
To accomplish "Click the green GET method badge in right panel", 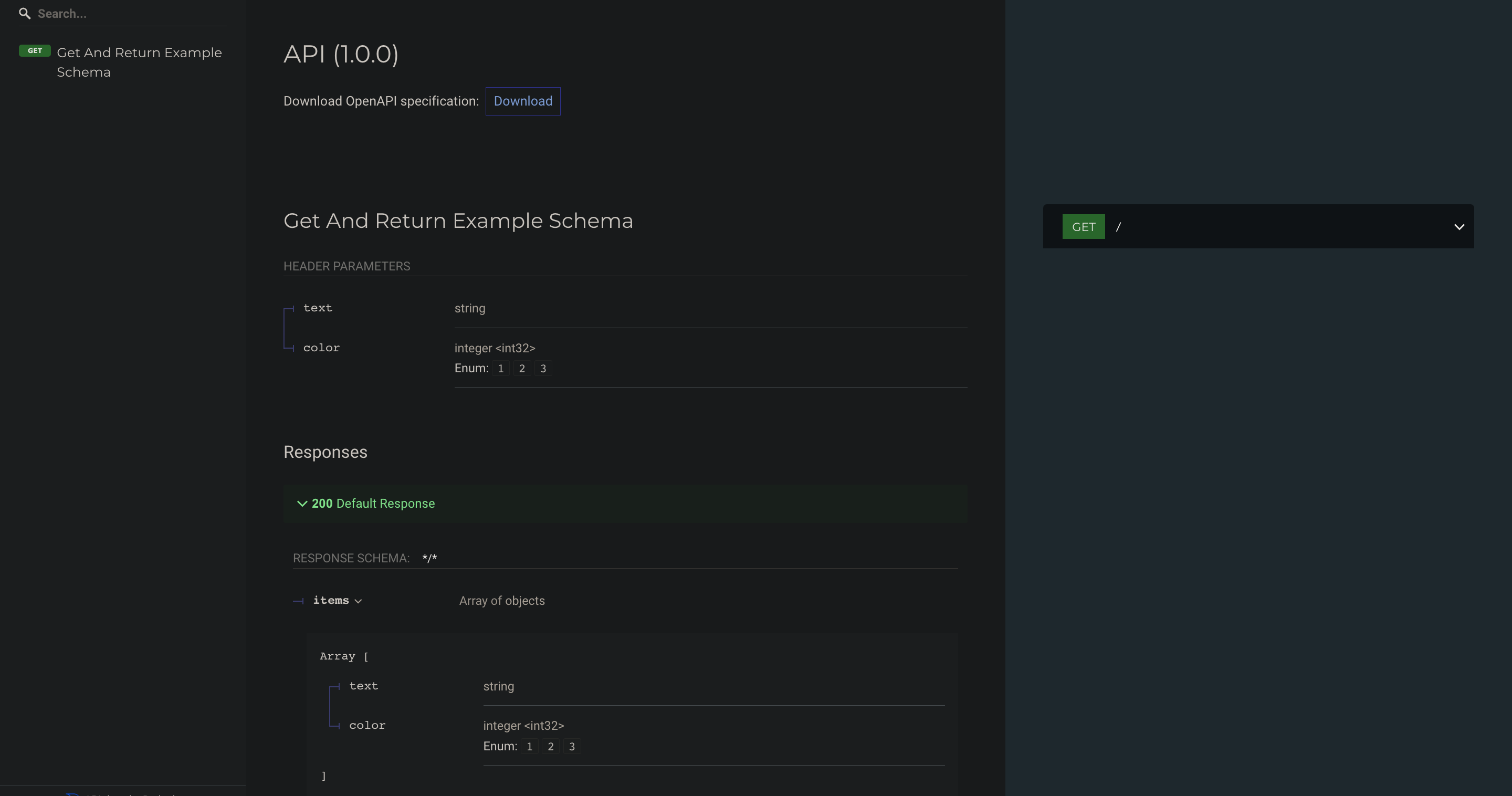I will (x=1083, y=227).
